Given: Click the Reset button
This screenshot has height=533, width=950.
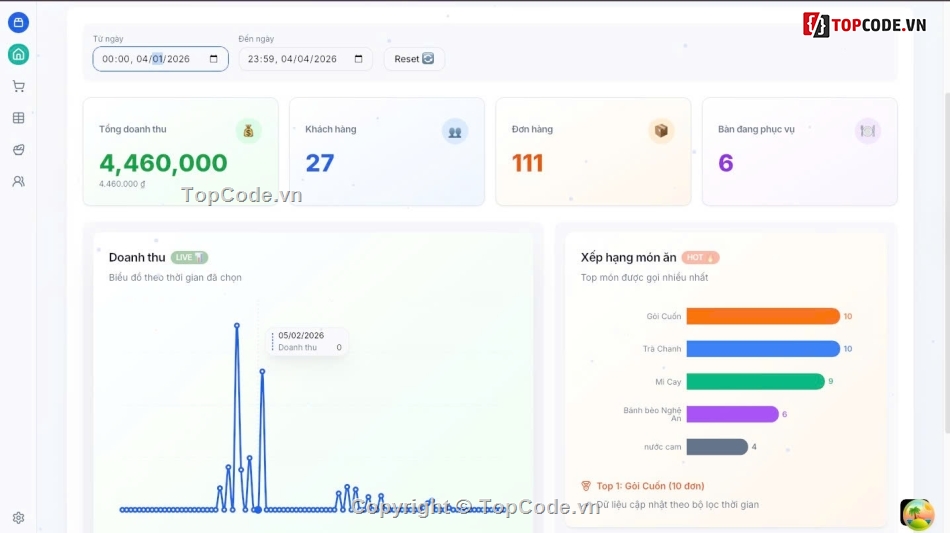Looking at the screenshot, I should tap(414, 59).
